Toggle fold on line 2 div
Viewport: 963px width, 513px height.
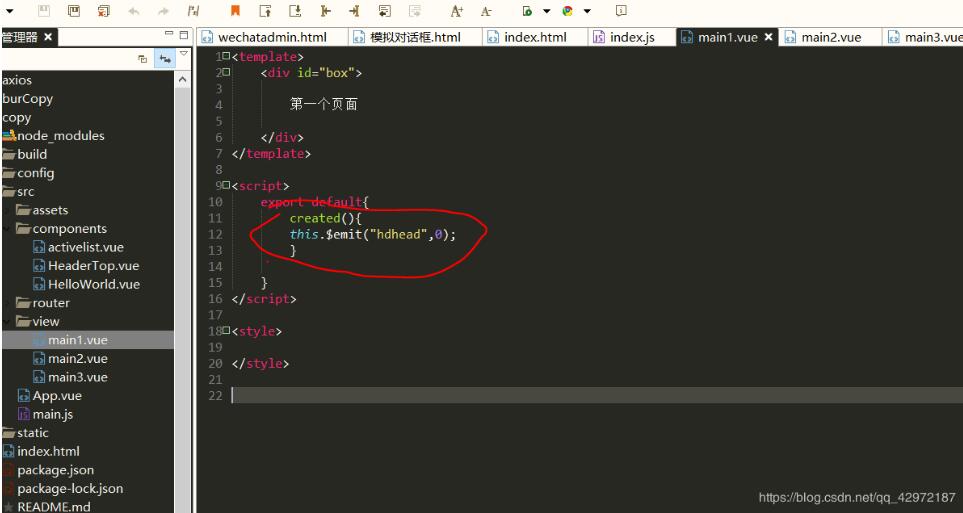point(227,72)
